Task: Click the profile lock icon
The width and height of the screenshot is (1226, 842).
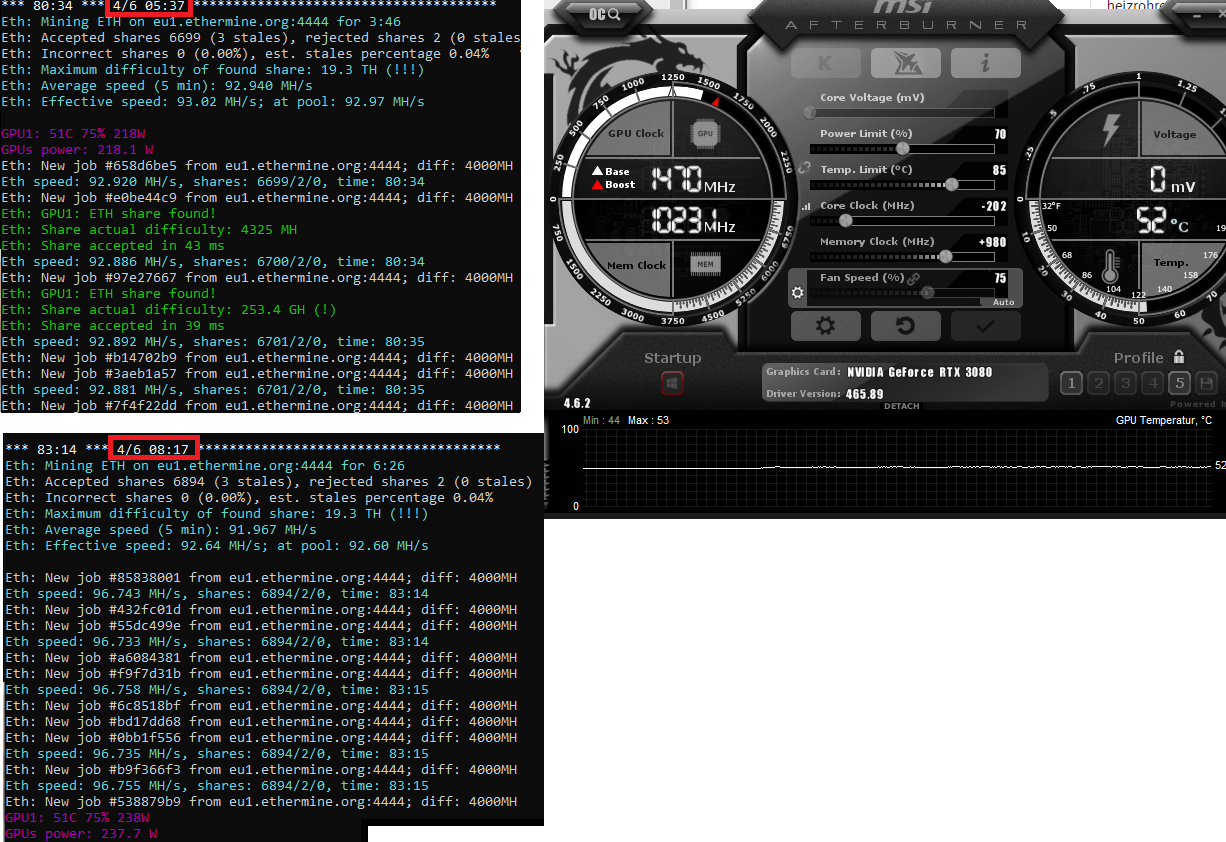Action: [x=1179, y=357]
